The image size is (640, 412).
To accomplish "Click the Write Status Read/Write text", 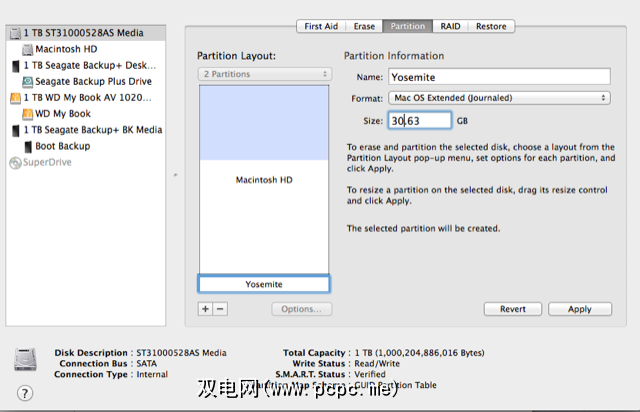I will click(377, 363).
